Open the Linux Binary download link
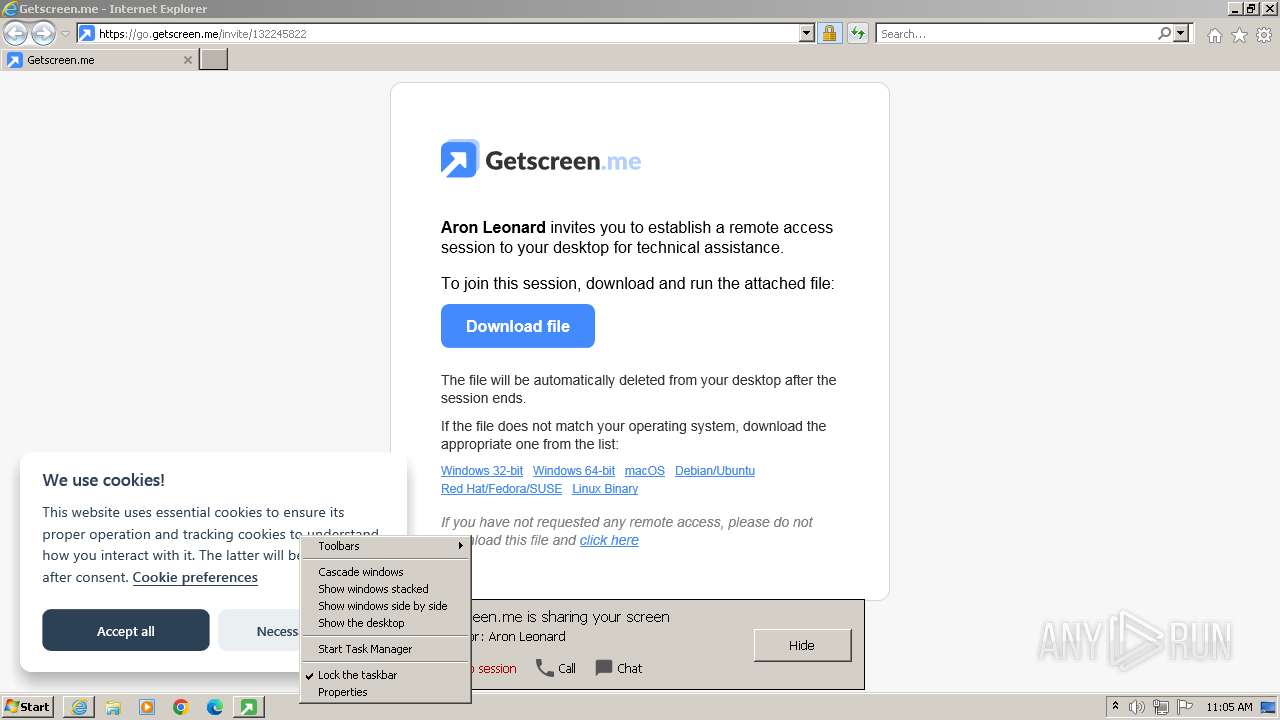Image resolution: width=1280 pixels, height=720 pixels. point(605,489)
